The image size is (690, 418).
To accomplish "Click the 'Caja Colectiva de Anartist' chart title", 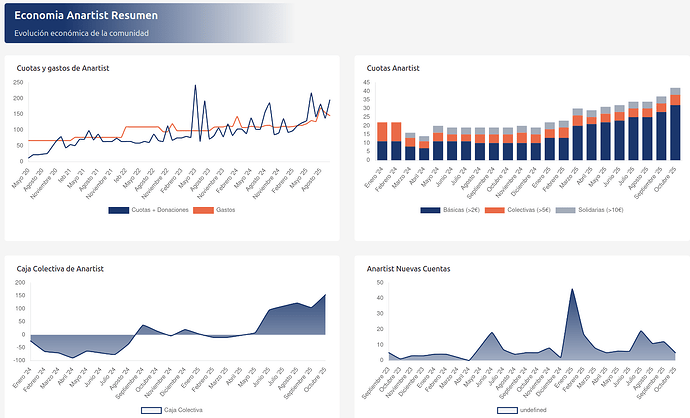I will tap(60, 268).
